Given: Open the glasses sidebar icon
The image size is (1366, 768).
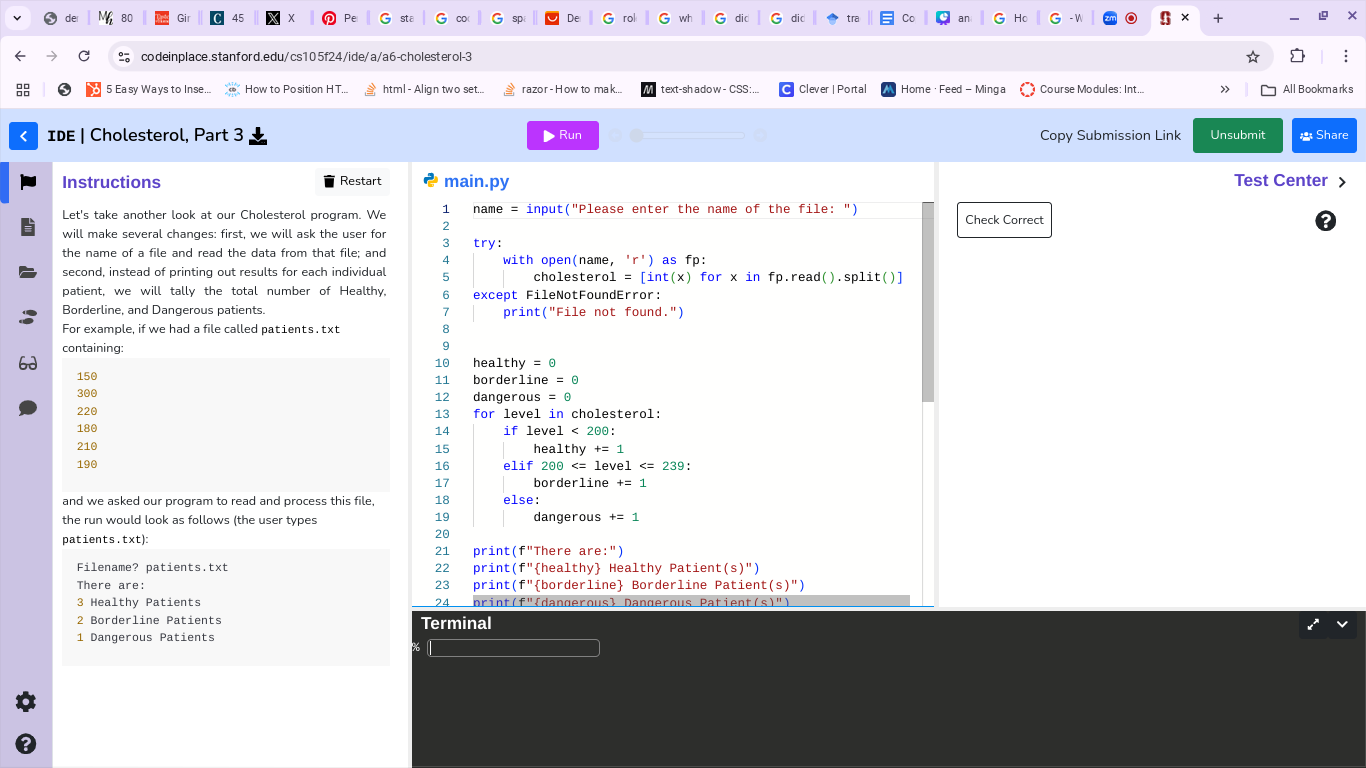Looking at the screenshot, I should pyautogui.click(x=28, y=363).
